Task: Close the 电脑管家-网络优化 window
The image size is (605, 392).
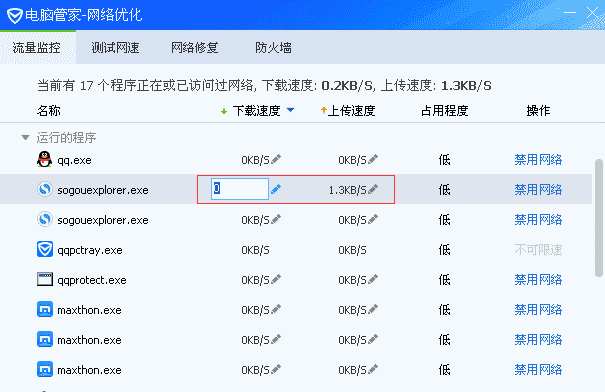Action: click(x=593, y=12)
